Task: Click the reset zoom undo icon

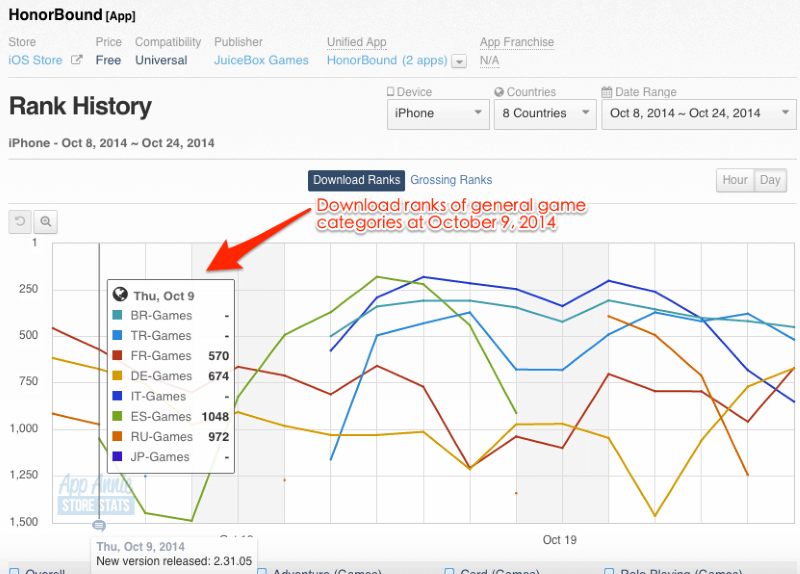Action: click(20, 221)
